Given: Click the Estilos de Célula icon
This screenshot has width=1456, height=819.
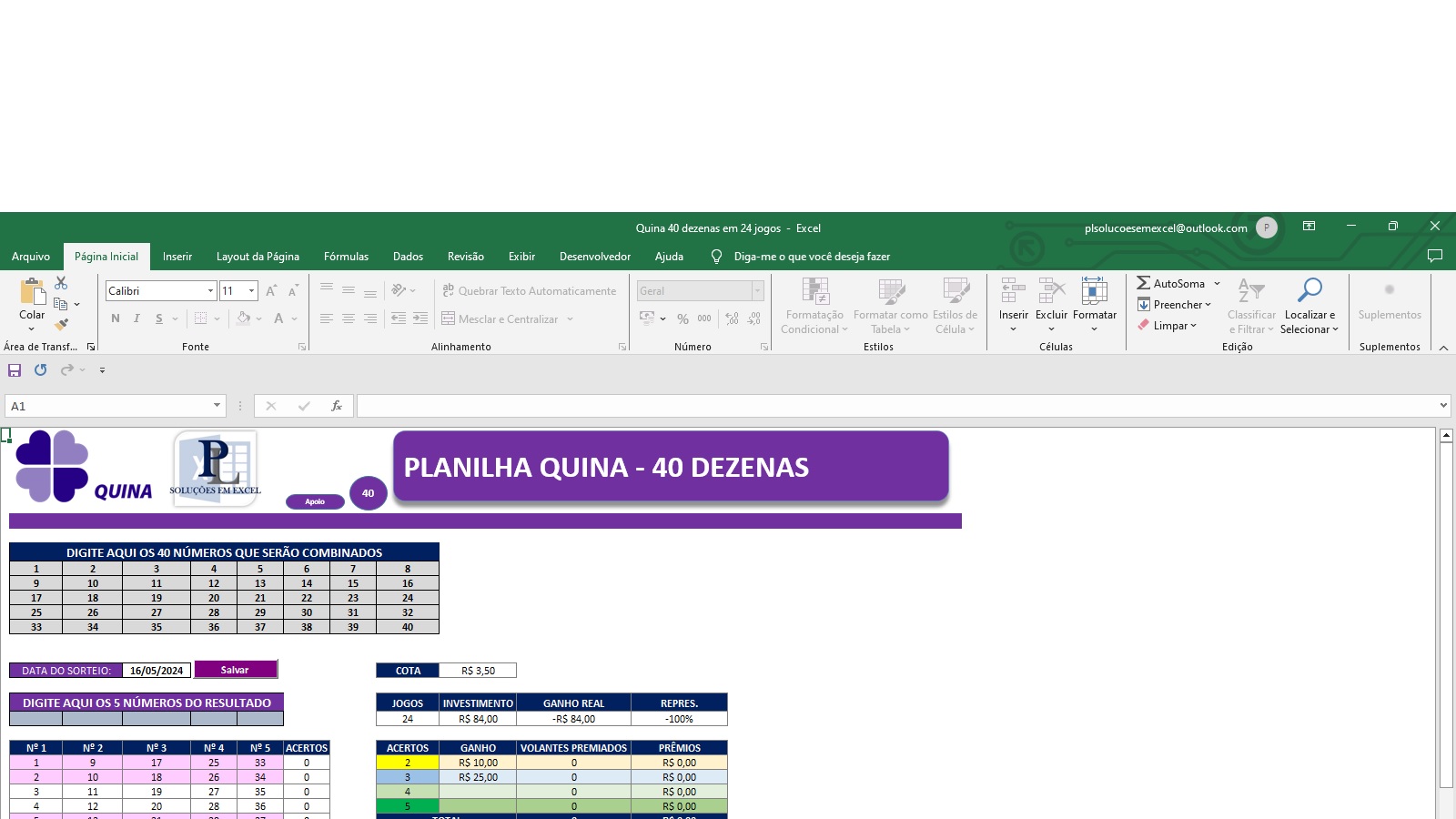Looking at the screenshot, I should (x=955, y=291).
